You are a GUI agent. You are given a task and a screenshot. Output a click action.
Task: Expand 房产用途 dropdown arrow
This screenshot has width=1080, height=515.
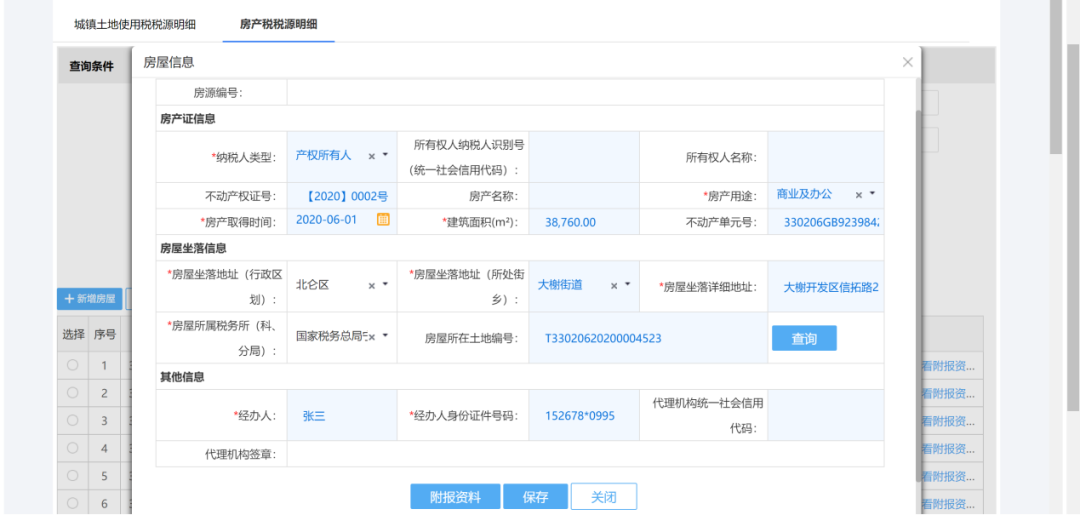[x=872, y=194]
